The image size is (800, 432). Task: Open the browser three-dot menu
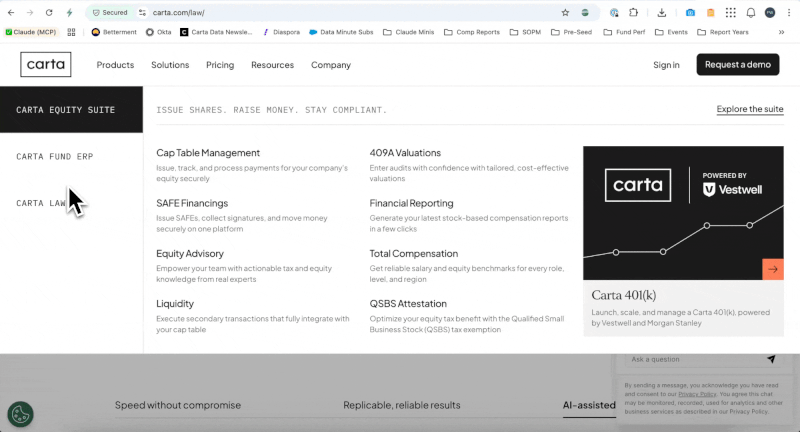(789, 13)
